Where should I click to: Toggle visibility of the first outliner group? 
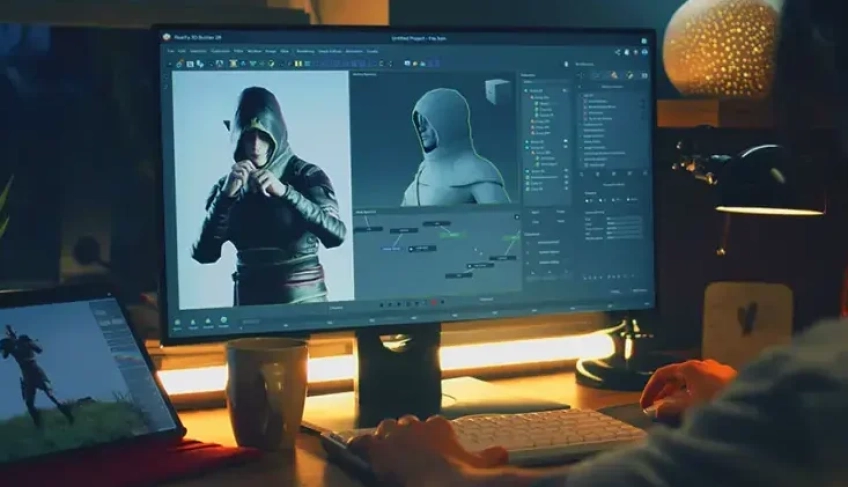pos(566,91)
